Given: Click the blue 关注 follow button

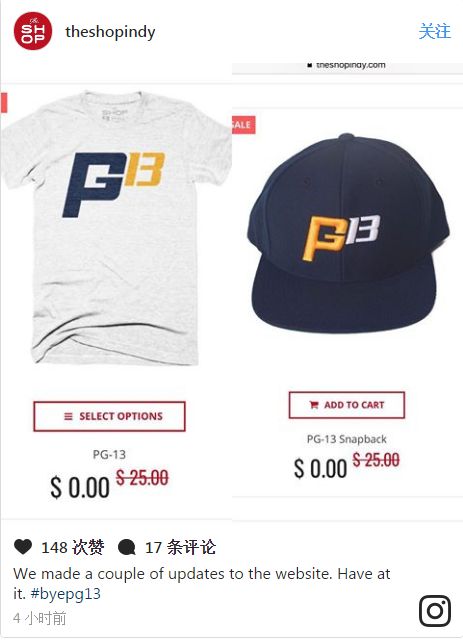Looking at the screenshot, I should pyautogui.click(x=435, y=31).
